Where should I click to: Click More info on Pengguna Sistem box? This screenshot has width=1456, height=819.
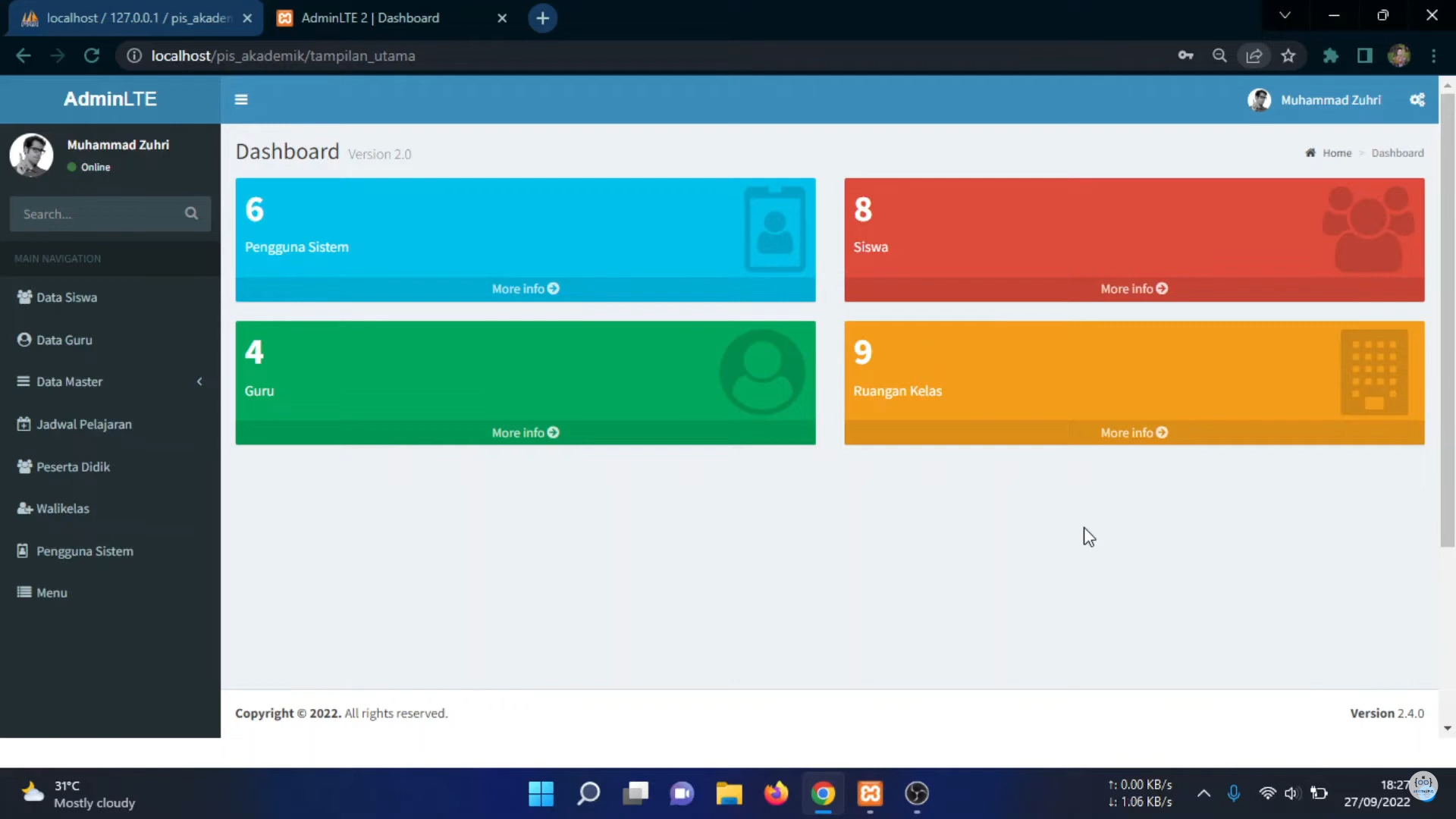525,289
